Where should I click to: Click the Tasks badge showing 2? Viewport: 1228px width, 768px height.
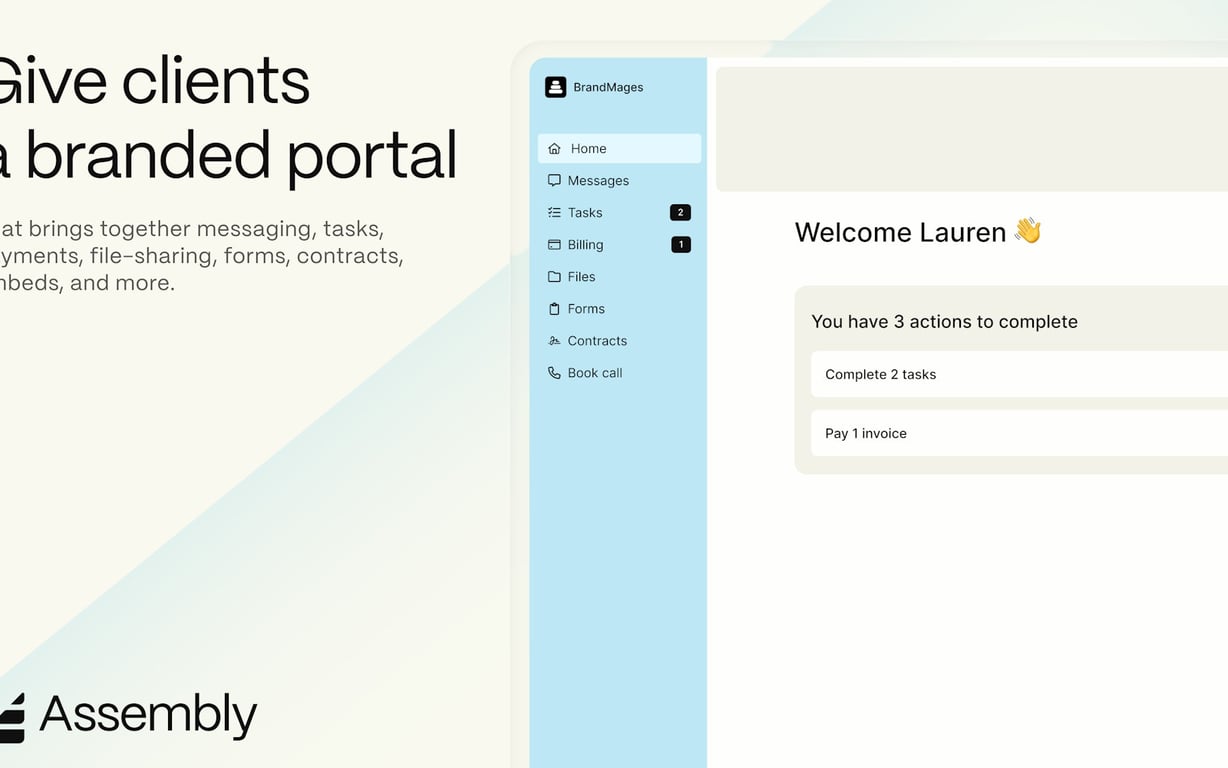click(680, 212)
